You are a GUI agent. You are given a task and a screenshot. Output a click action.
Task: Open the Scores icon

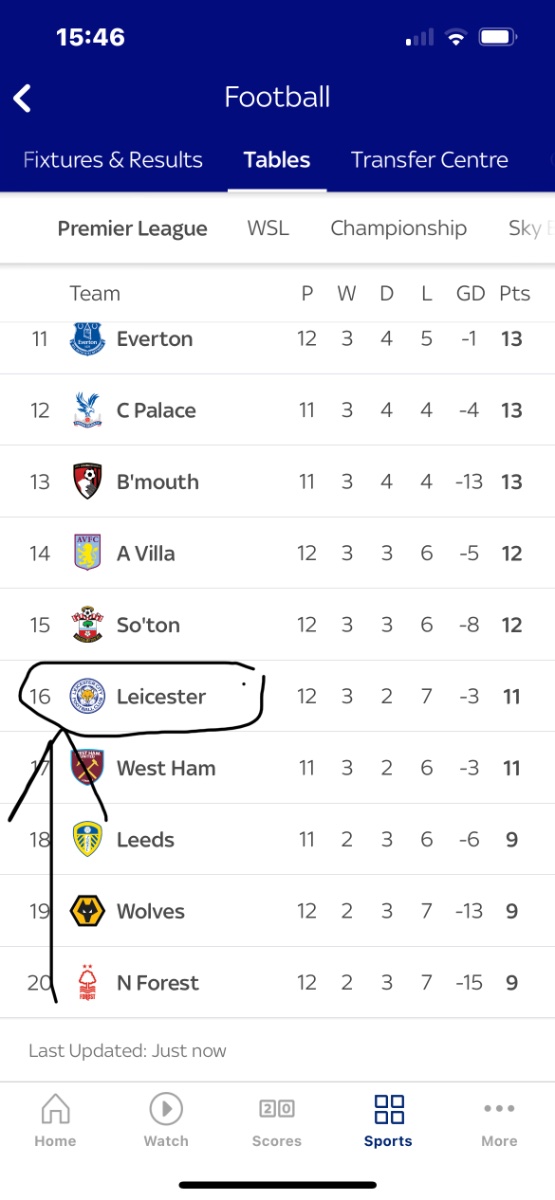pos(277,1109)
